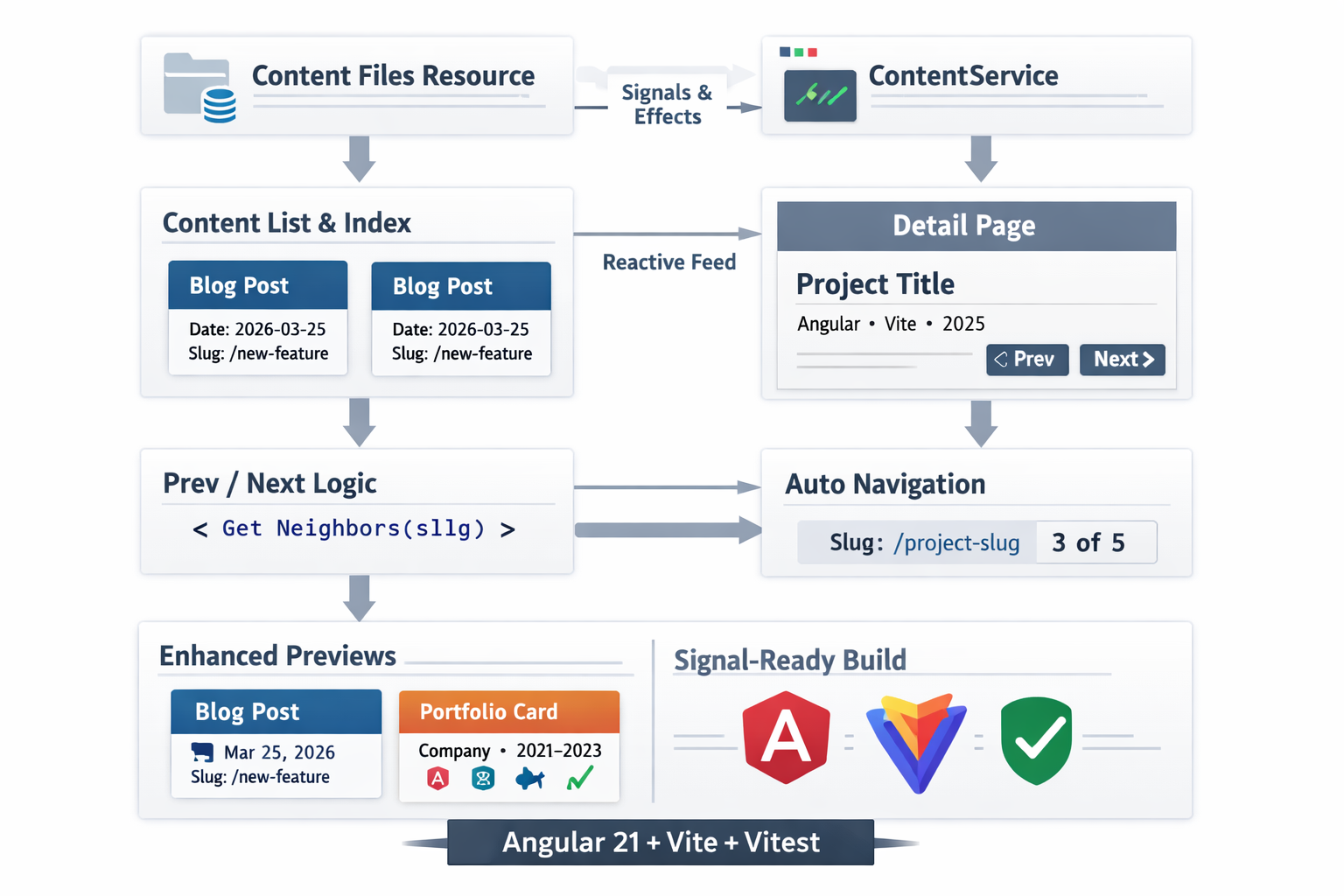
Task: Select the orange Portfolio Card header
Action: pyautogui.click(x=508, y=711)
